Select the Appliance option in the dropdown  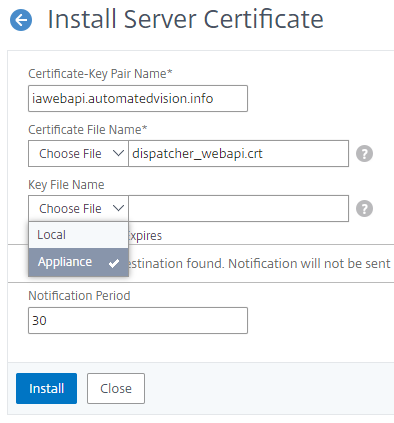coord(78,262)
